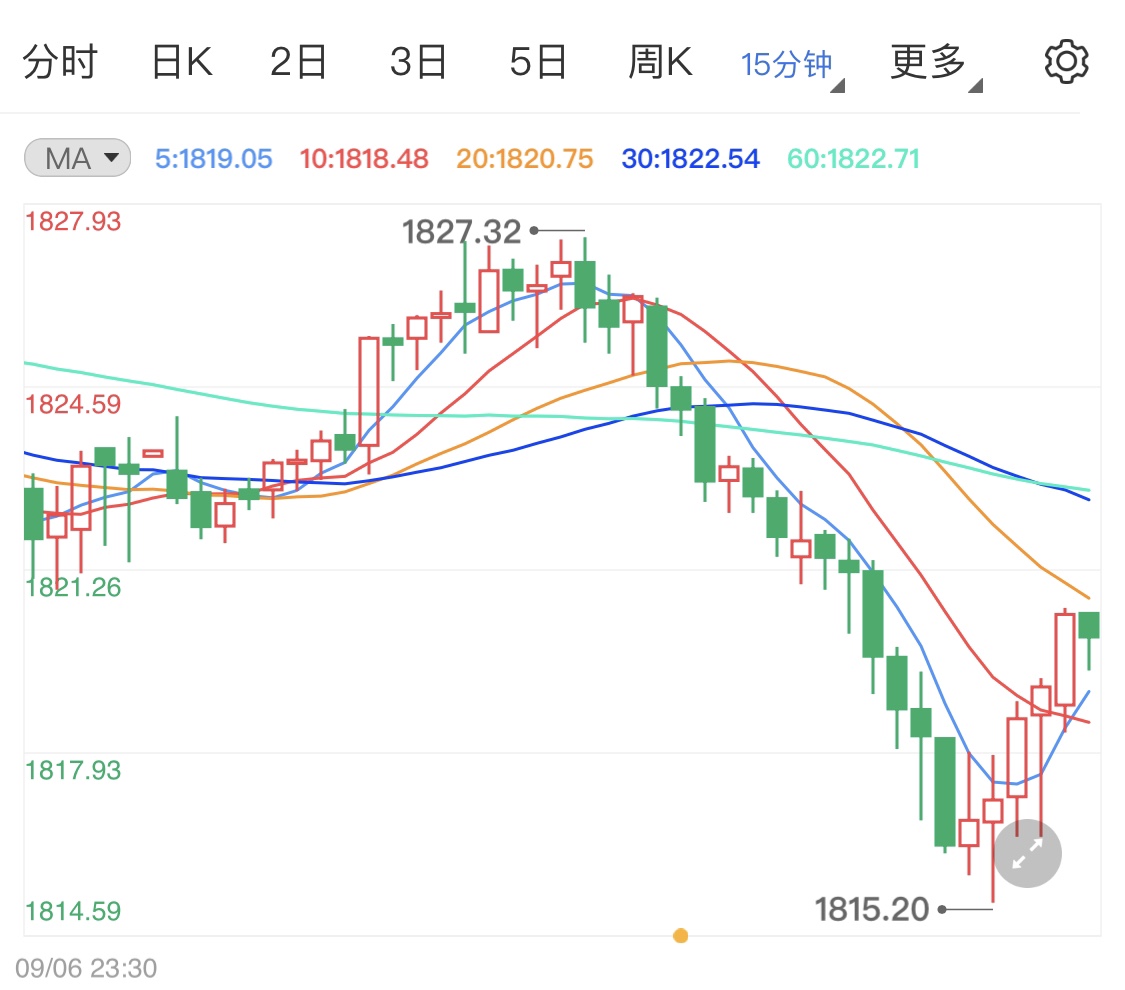Screen dimensions: 1125x990
Task: Tap the 1817.93 axis label
Action: point(73,770)
